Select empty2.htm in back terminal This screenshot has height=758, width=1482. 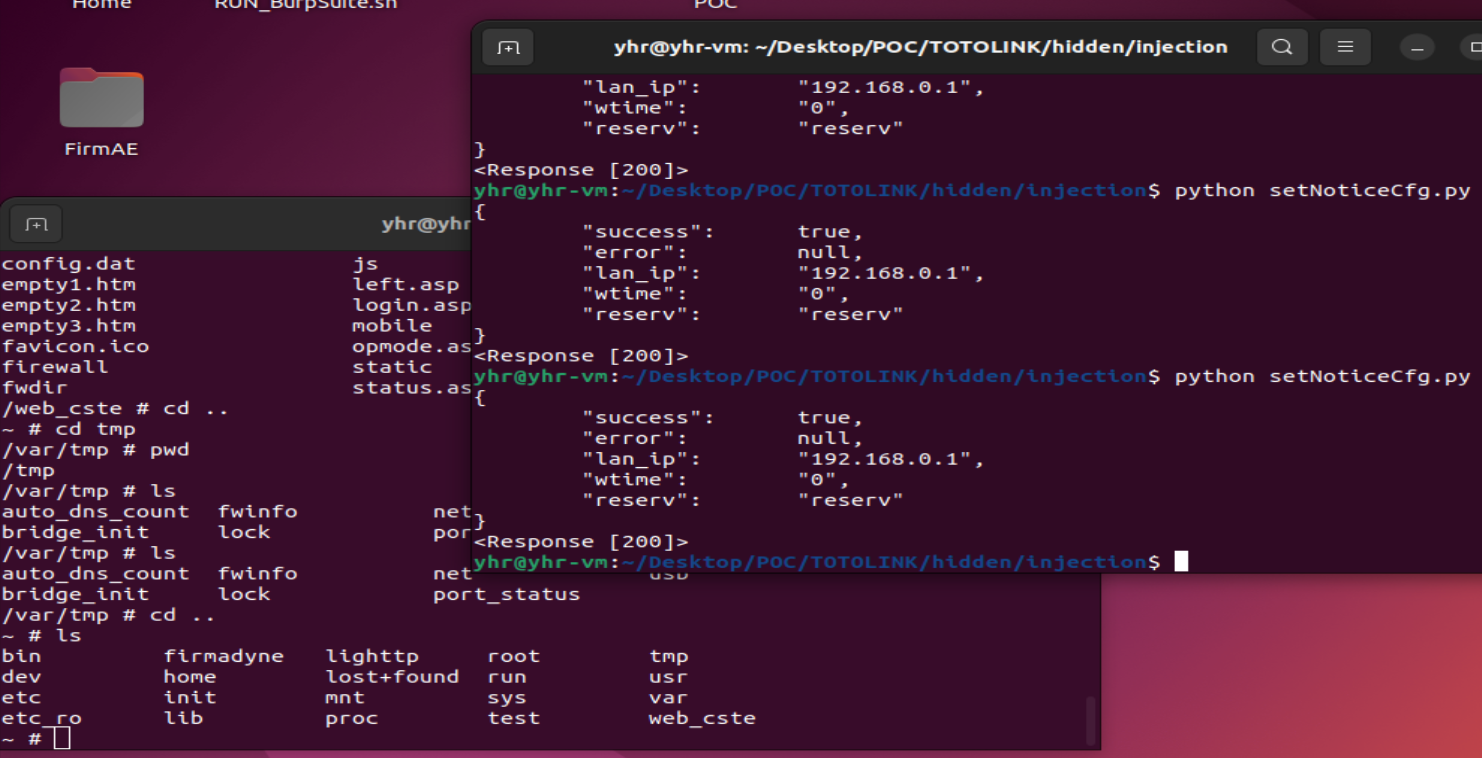(x=68, y=305)
